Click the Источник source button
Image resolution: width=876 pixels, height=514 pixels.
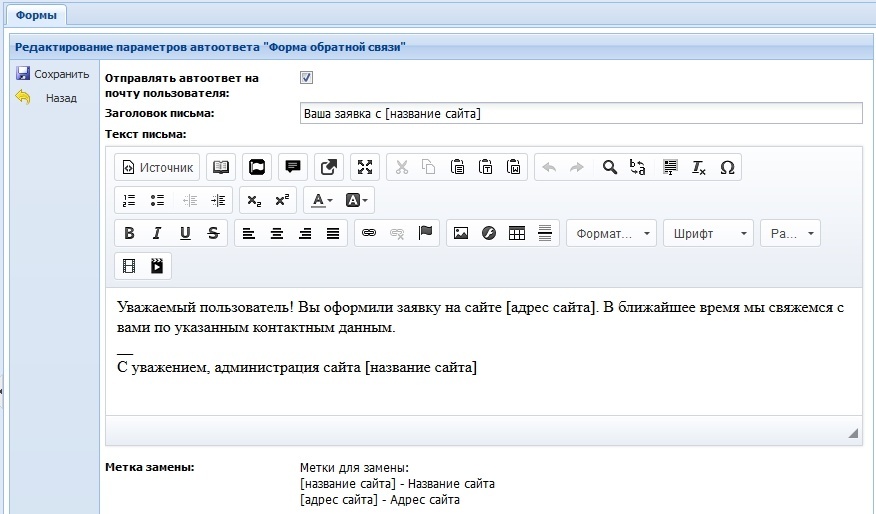[x=157, y=167]
